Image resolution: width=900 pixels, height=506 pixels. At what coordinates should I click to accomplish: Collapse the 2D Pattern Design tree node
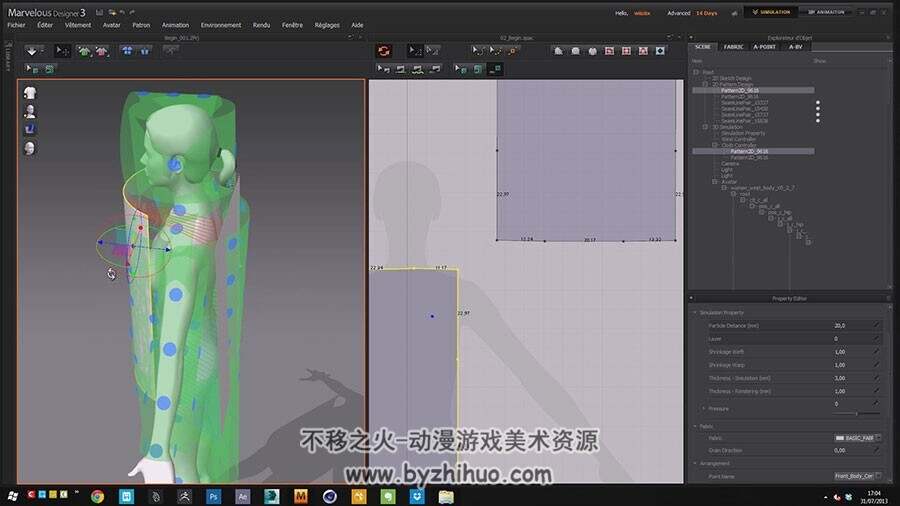705,84
